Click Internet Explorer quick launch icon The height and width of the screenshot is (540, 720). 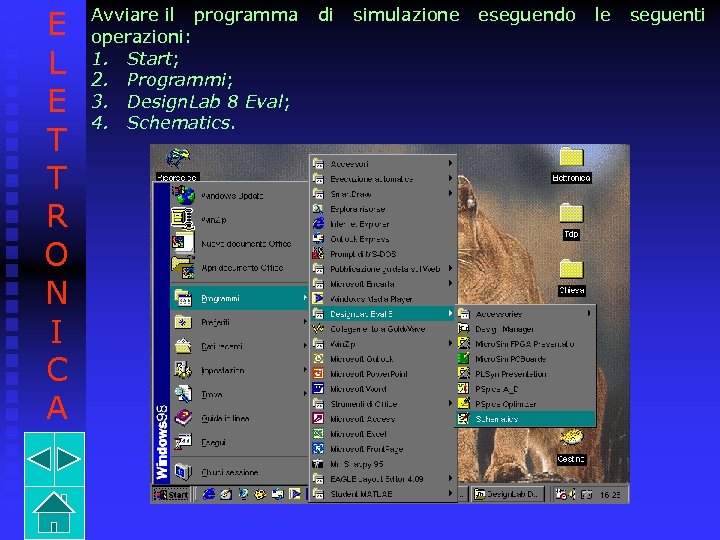(209, 495)
